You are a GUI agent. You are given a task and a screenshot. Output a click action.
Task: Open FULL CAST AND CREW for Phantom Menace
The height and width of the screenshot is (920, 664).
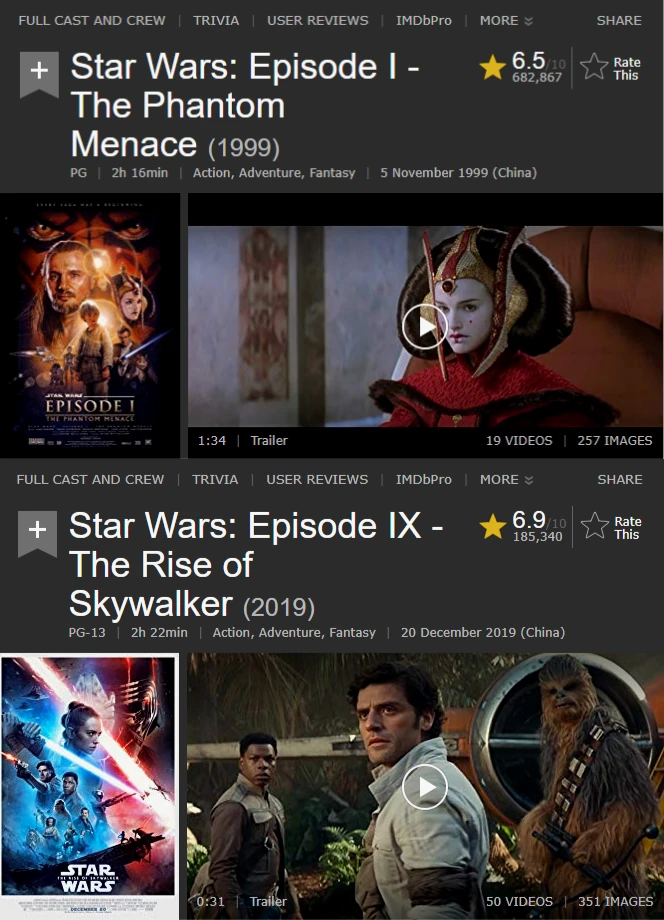(x=92, y=21)
